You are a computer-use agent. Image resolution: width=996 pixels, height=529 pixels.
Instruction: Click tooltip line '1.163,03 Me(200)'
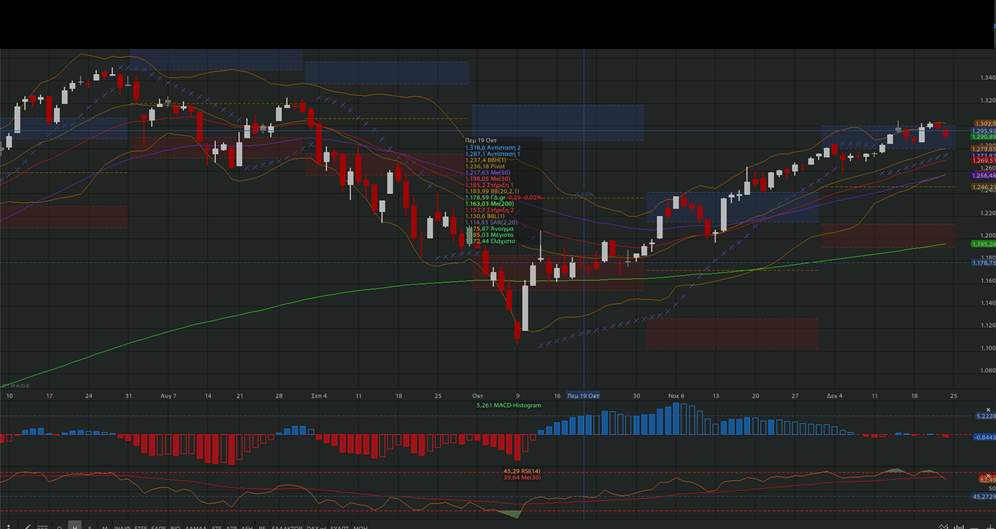[490, 204]
